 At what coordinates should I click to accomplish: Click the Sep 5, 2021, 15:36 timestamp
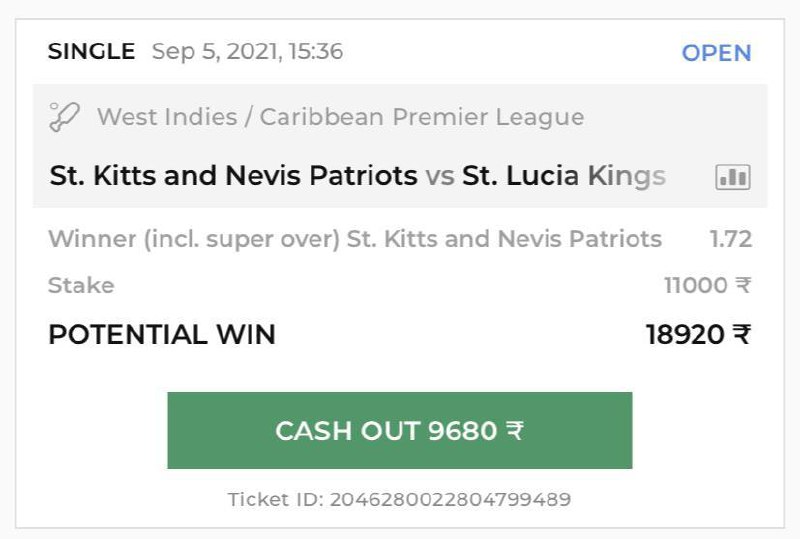[247, 52]
